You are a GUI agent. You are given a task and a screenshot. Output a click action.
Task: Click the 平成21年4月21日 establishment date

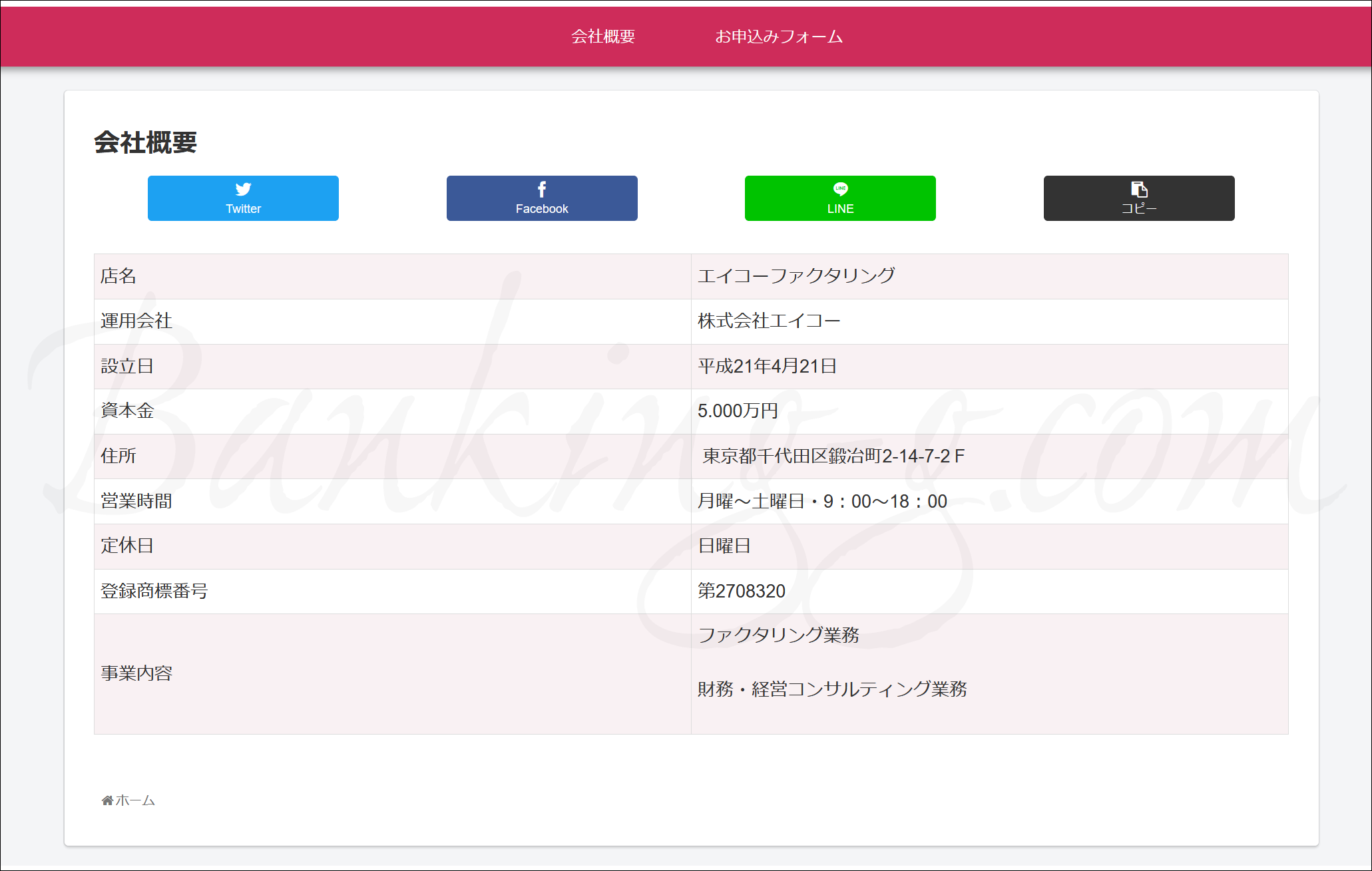tap(767, 367)
